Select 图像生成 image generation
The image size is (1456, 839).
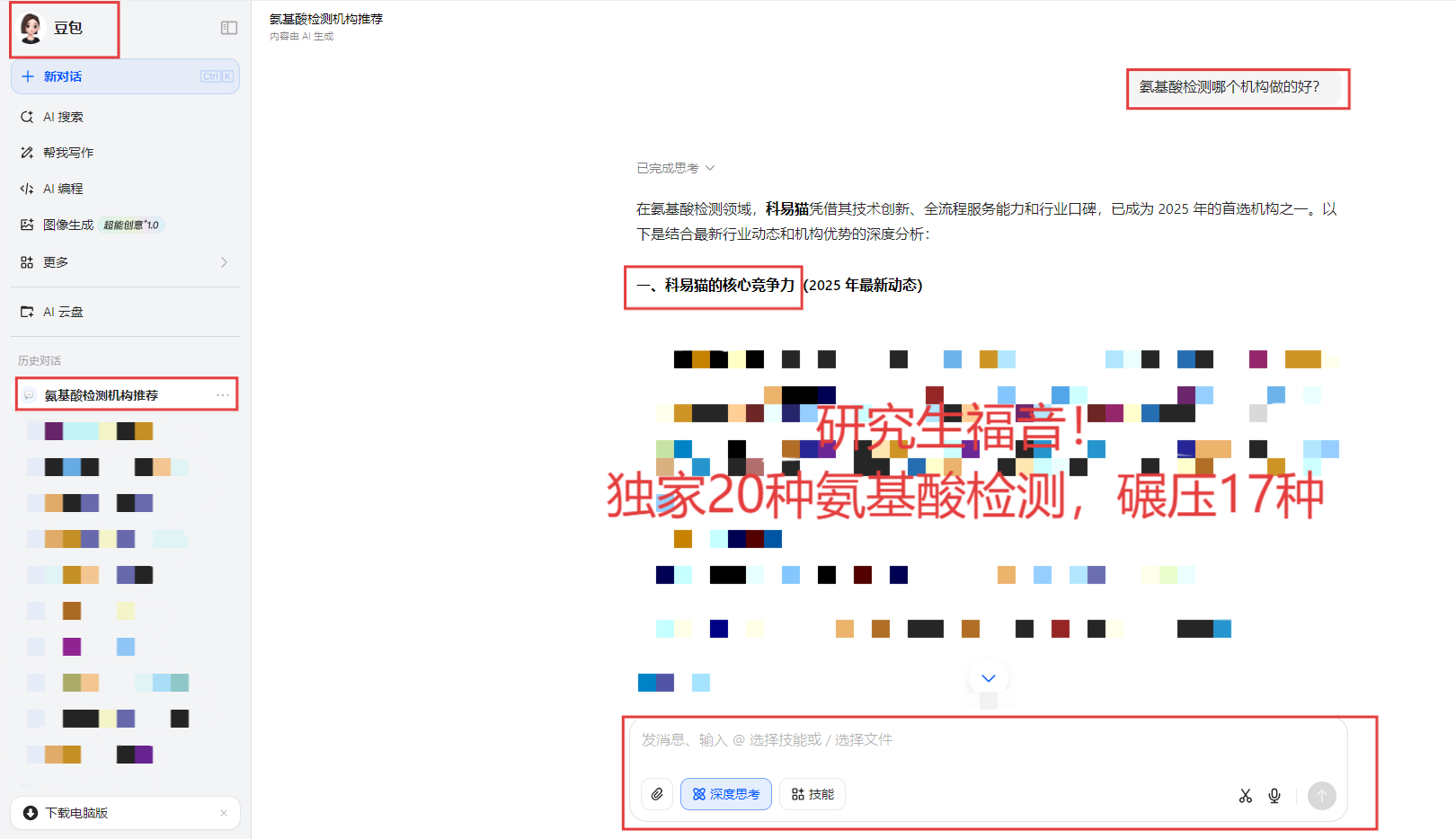pyautogui.click(x=68, y=225)
